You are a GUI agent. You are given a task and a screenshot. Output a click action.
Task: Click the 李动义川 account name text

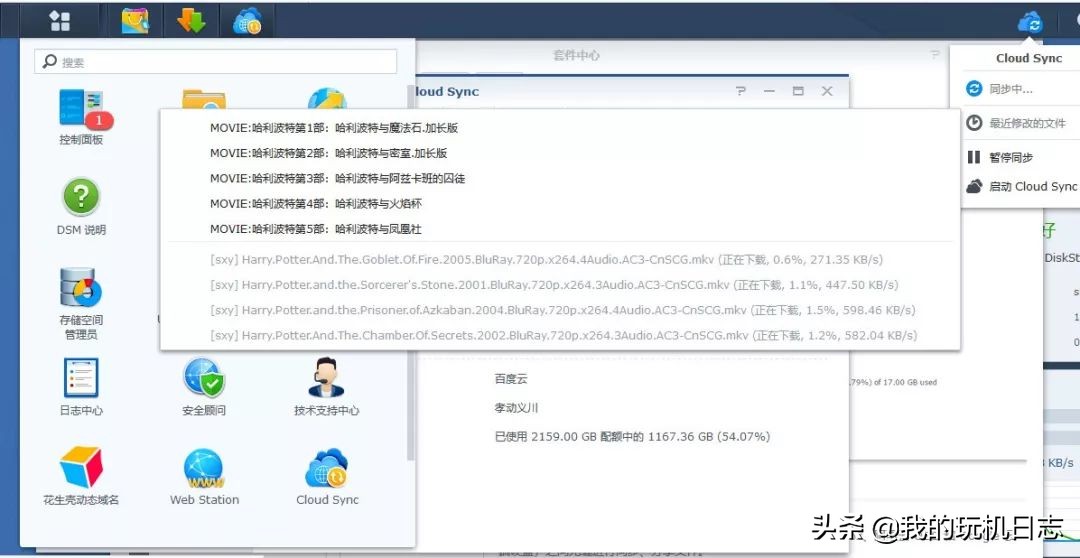tap(517, 408)
